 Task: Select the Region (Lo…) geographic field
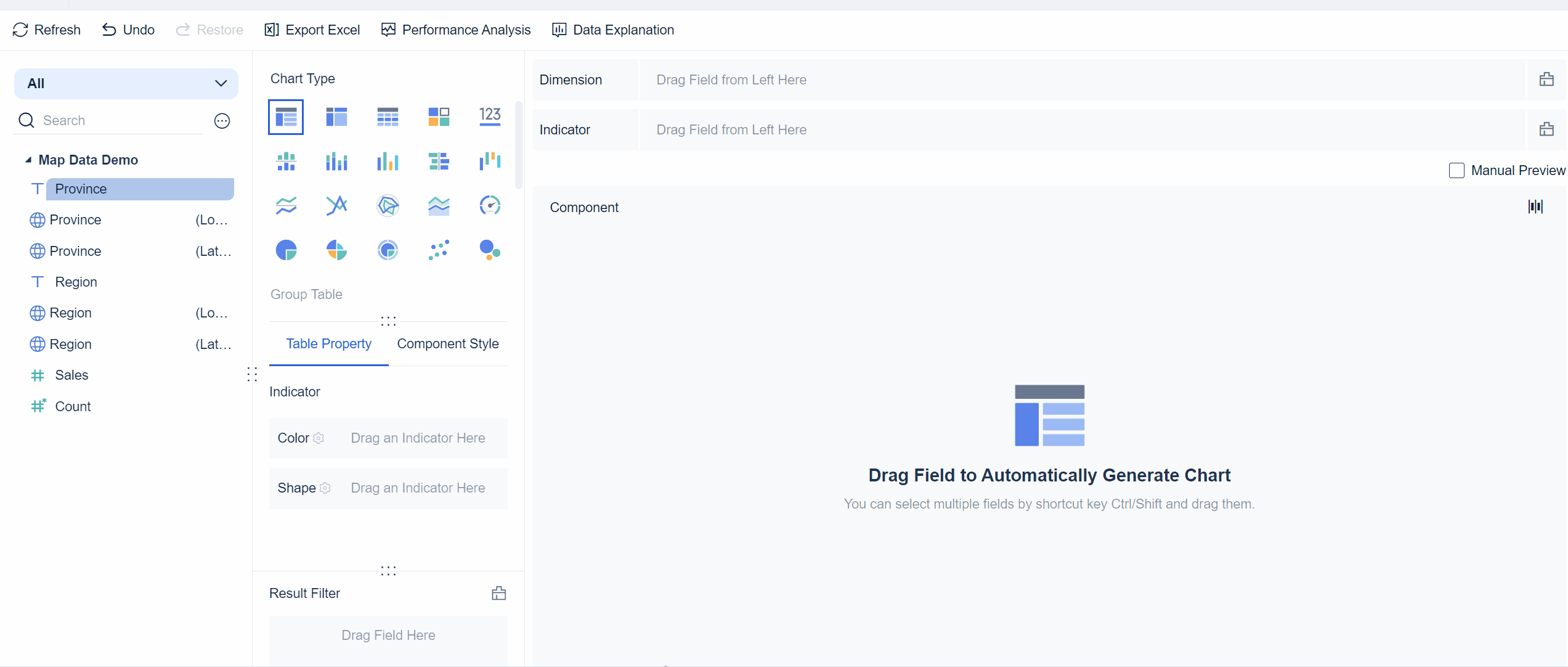[129, 313]
